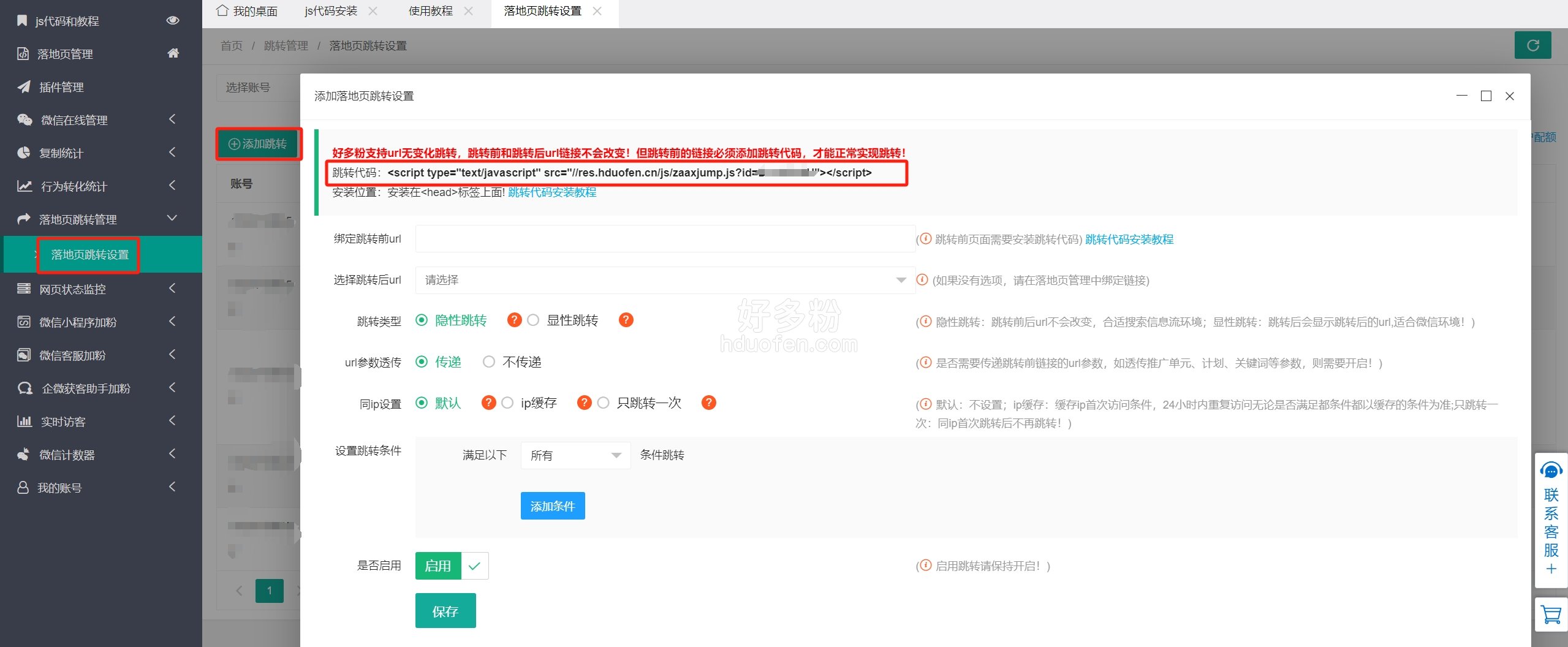The height and width of the screenshot is (647, 1568).
Task: Open 插件管理 paper-plane icon in sidebar
Action: click(24, 87)
